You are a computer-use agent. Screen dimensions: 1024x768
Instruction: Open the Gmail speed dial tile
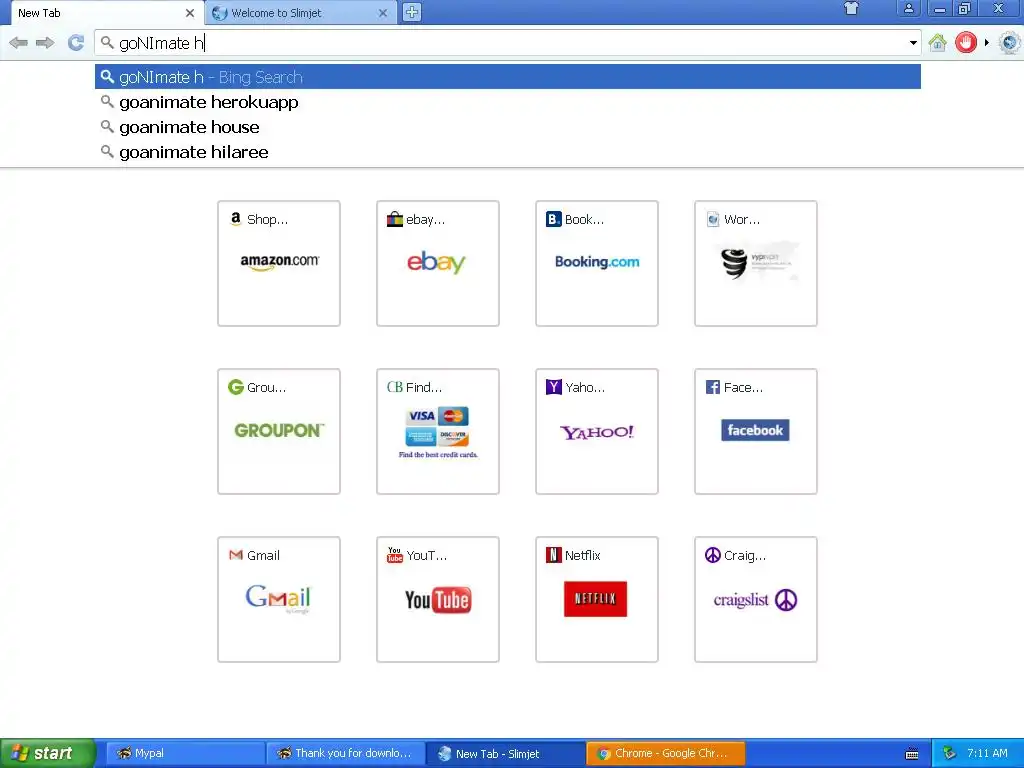(279, 600)
